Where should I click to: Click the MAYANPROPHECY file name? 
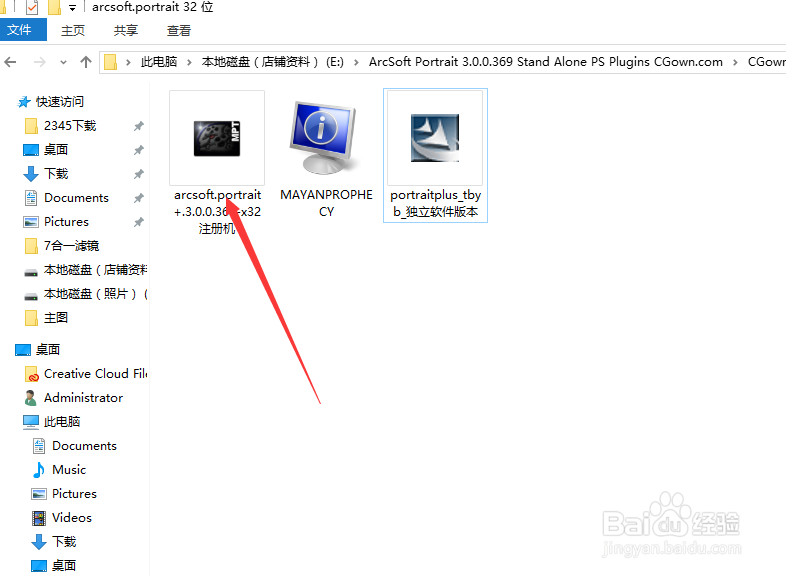pos(326,203)
